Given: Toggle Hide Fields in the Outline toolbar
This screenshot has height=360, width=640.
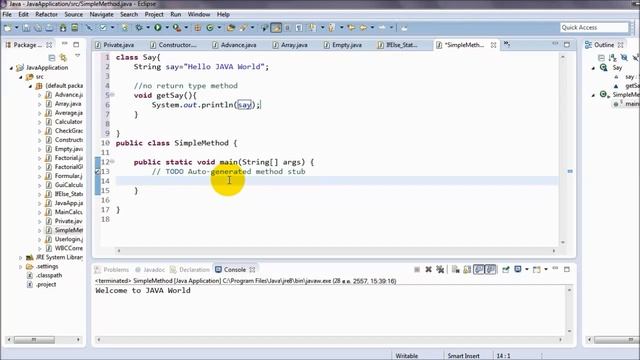Looking at the screenshot, I should (x=624, y=58).
